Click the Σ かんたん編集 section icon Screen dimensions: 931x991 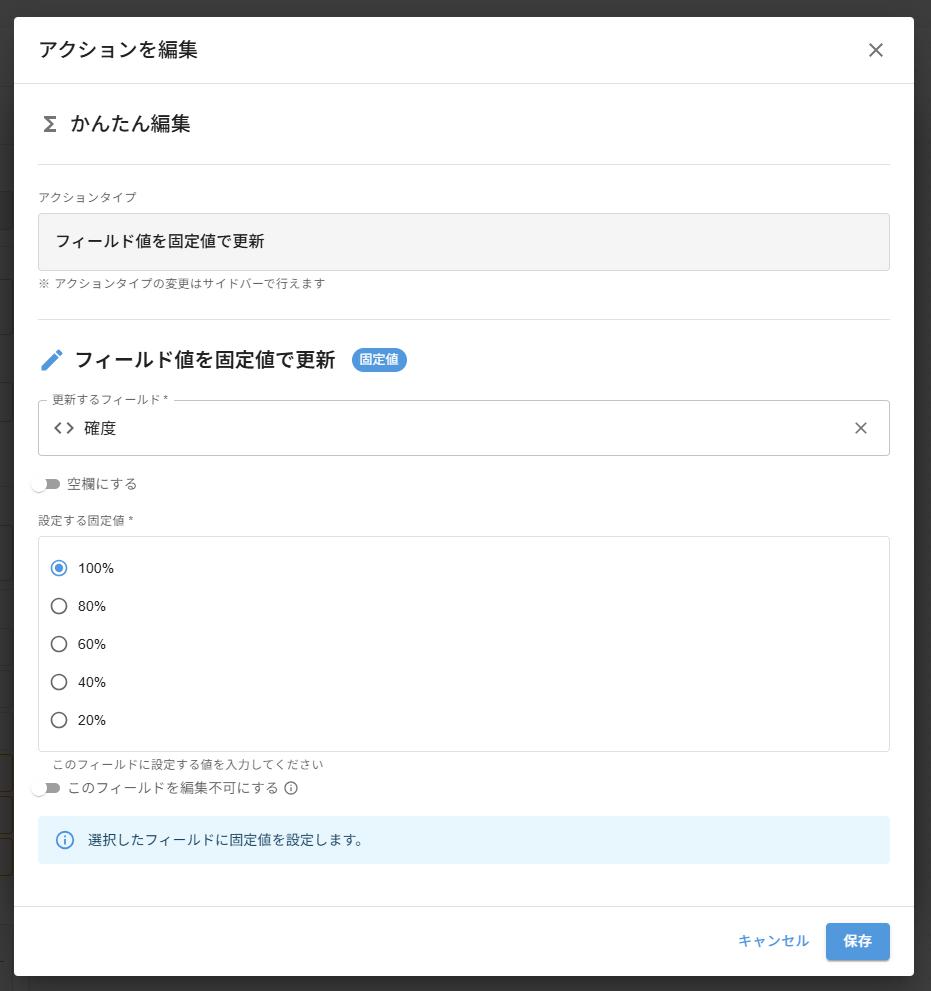coord(50,124)
